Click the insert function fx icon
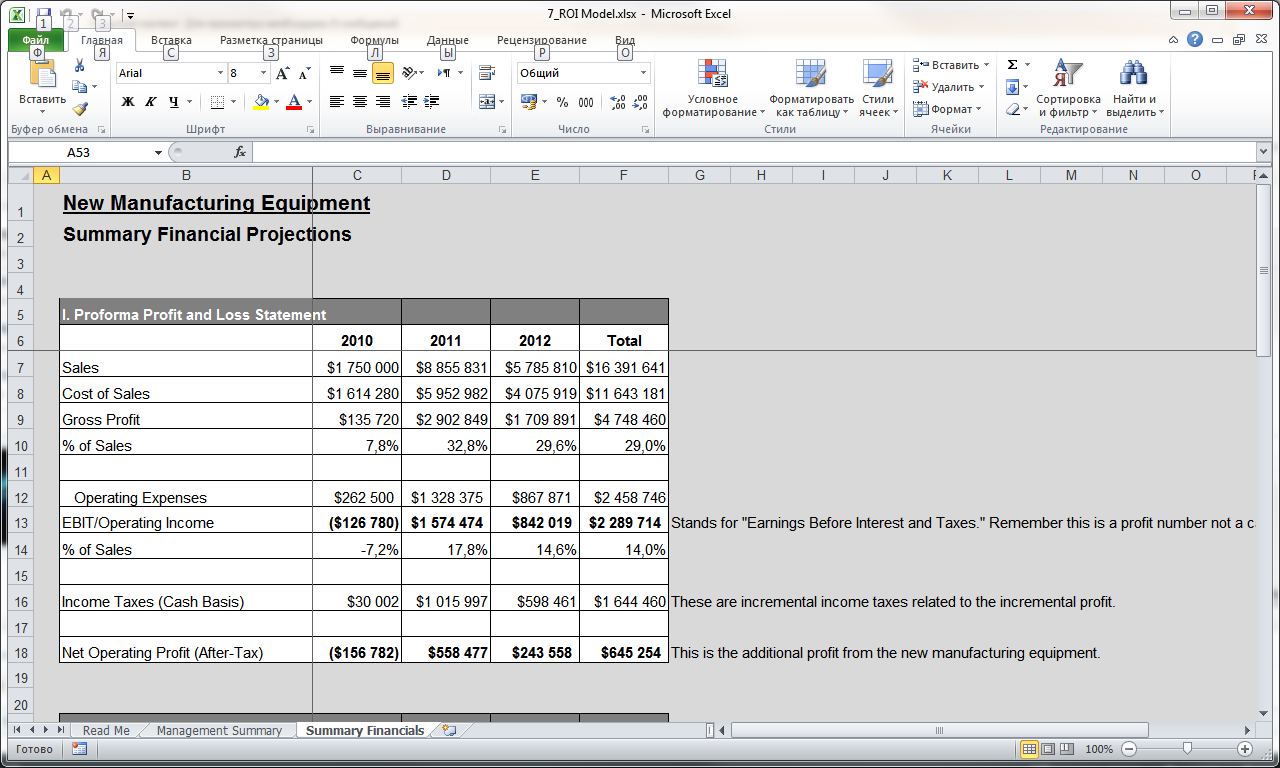Image resolution: width=1280 pixels, height=768 pixels. [x=240, y=152]
